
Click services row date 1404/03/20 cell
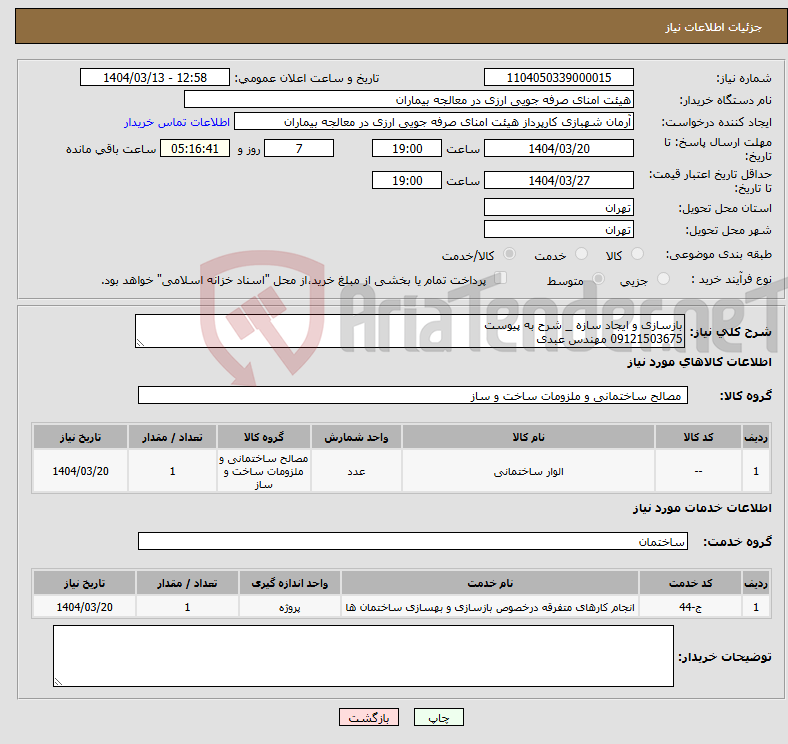coord(84,607)
